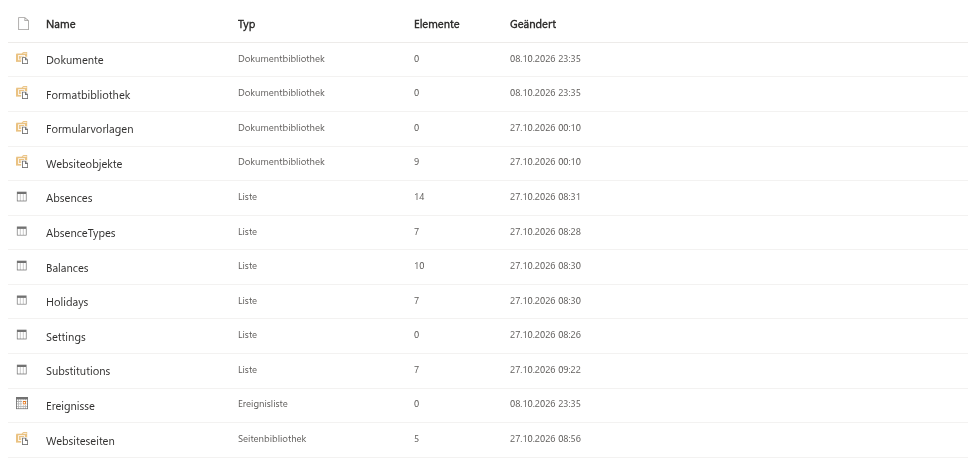The height and width of the screenshot is (465, 968).
Task: Click element count 14 for Absences
Action: 419,196
